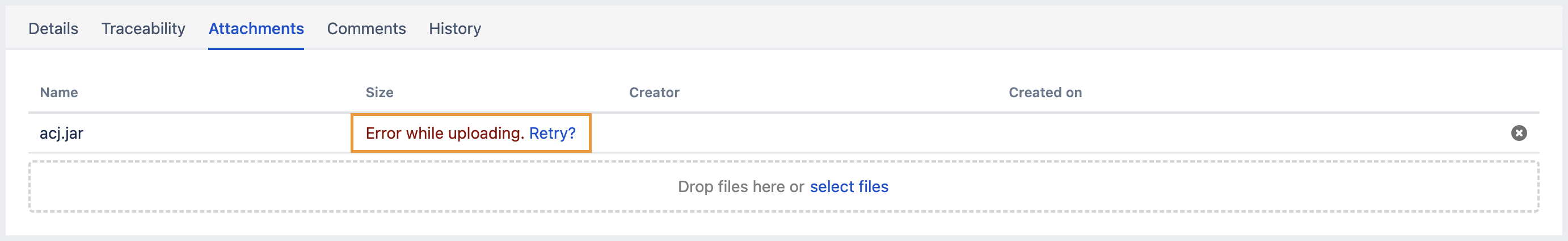
Task: Click the 'Drop files here or' text
Action: 740,186
